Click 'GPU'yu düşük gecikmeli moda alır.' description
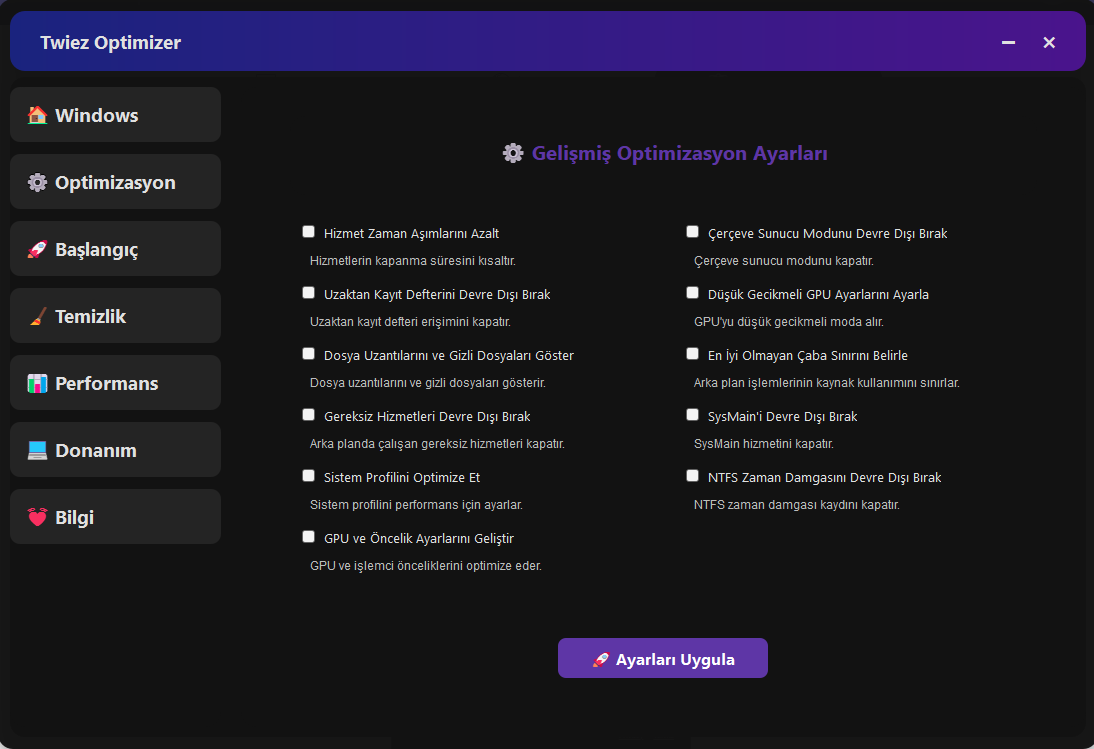 [788, 321]
